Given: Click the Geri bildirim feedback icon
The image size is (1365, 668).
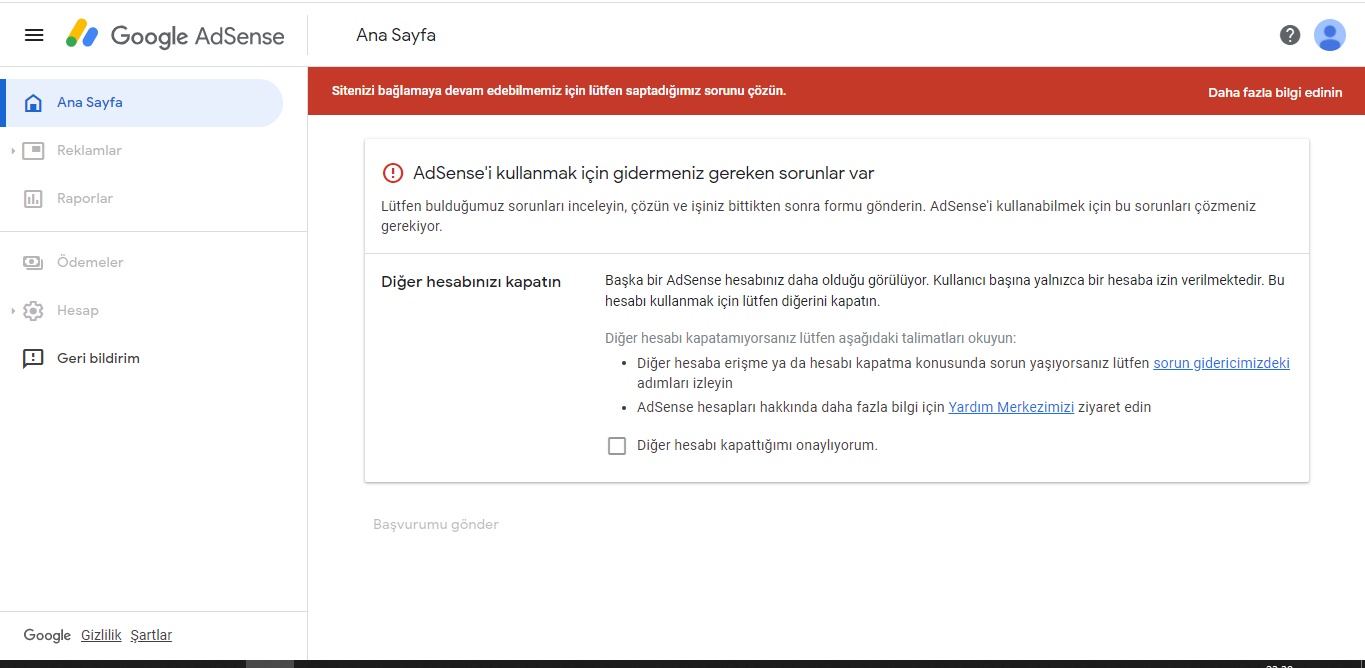Looking at the screenshot, I should 33,359.
